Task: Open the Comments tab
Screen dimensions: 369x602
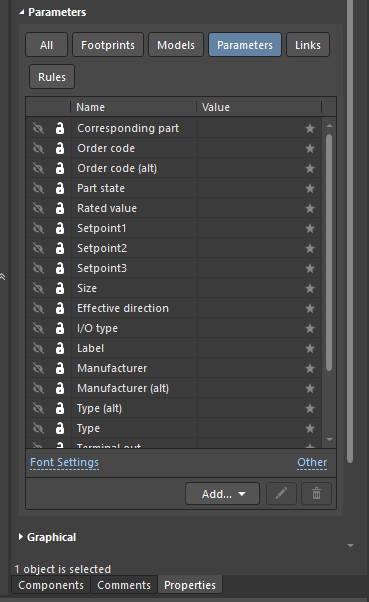Action: click(124, 585)
